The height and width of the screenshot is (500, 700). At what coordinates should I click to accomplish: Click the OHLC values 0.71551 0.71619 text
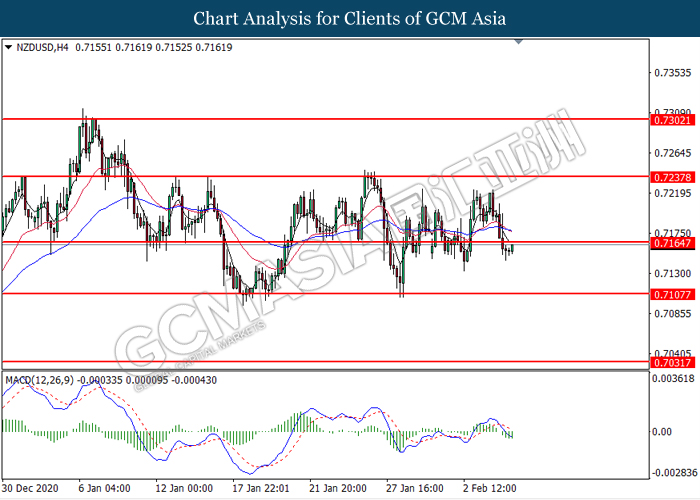[x=154, y=47]
